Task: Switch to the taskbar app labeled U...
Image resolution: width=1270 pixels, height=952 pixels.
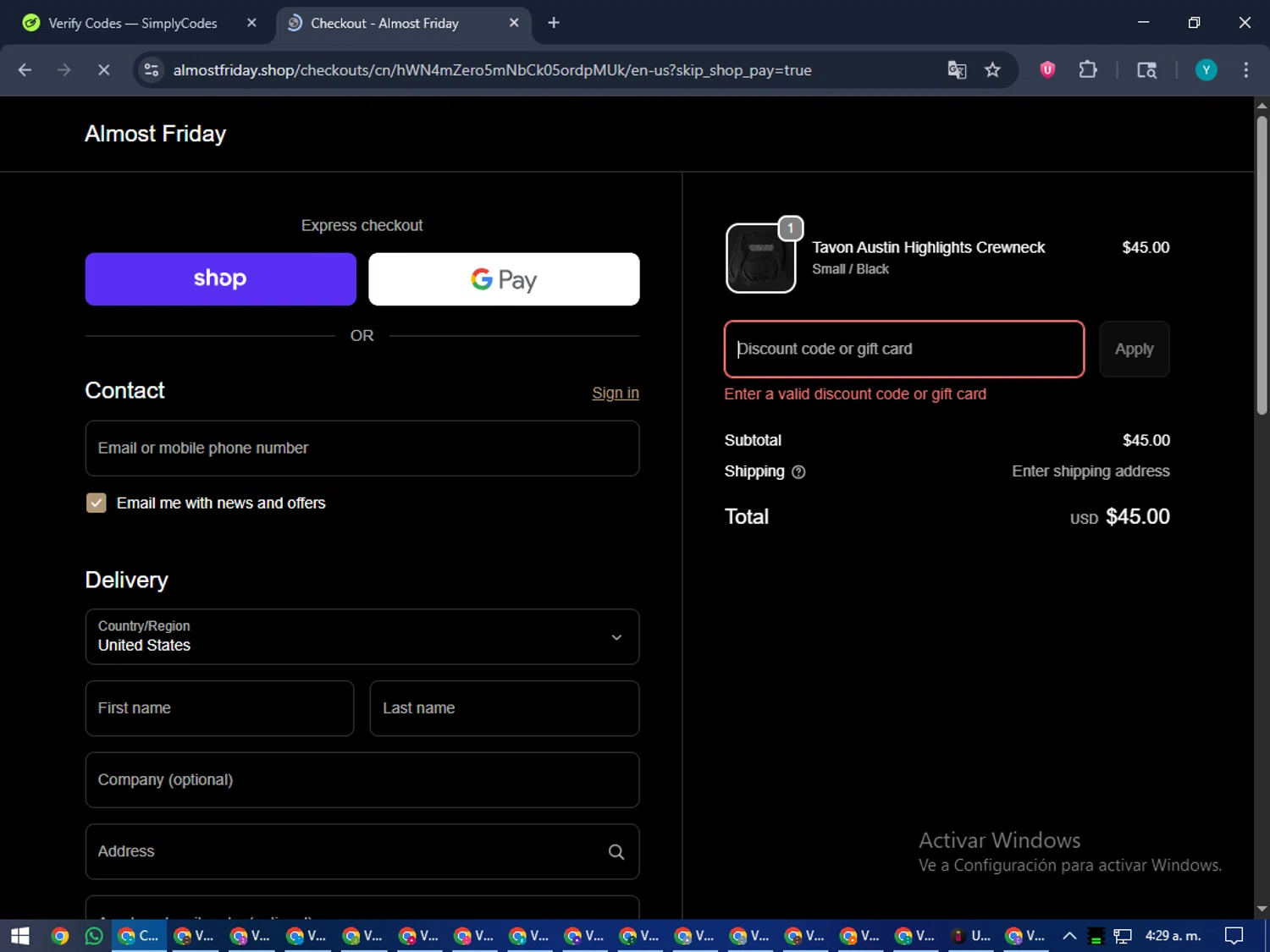Action: click(x=970, y=936)
